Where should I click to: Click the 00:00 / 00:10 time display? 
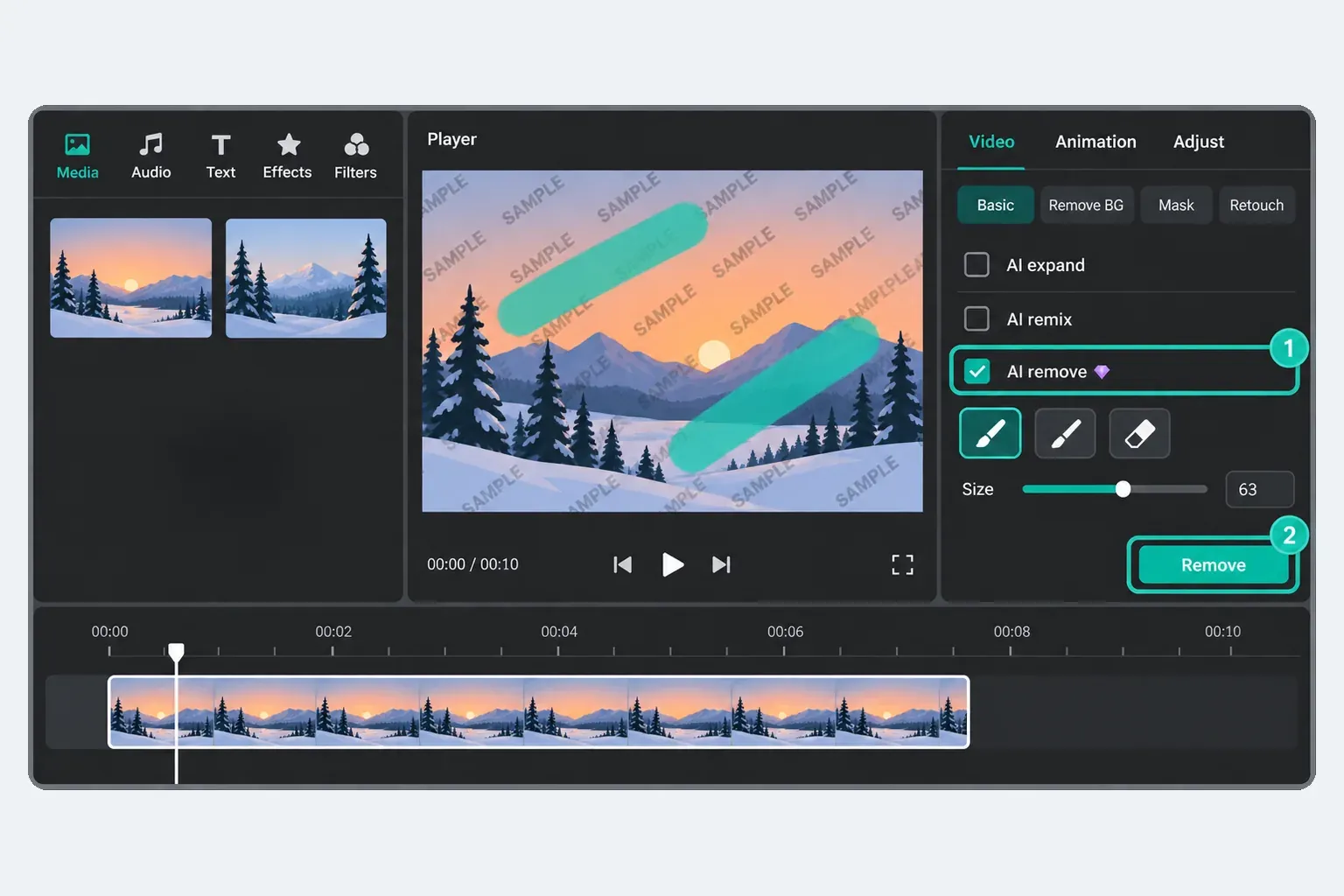pos(472,564)
